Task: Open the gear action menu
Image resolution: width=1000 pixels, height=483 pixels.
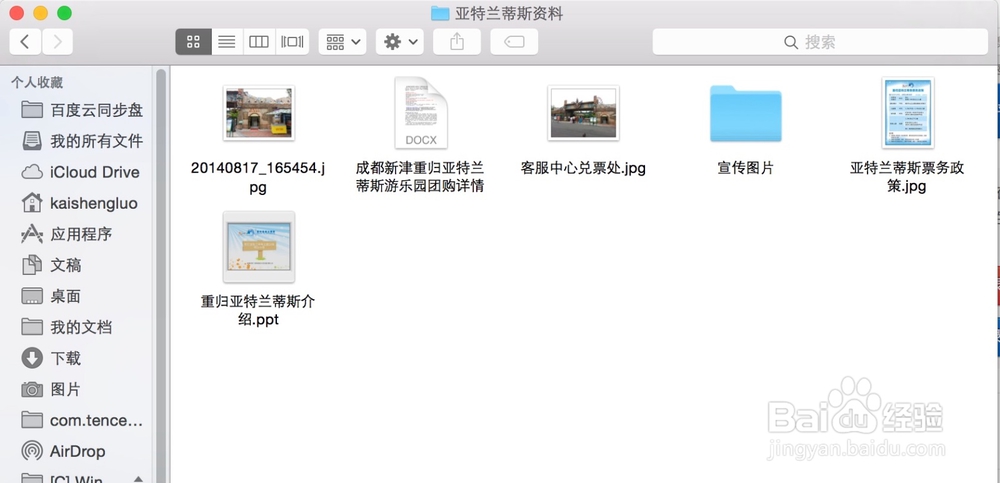Action: coord(400,42)
